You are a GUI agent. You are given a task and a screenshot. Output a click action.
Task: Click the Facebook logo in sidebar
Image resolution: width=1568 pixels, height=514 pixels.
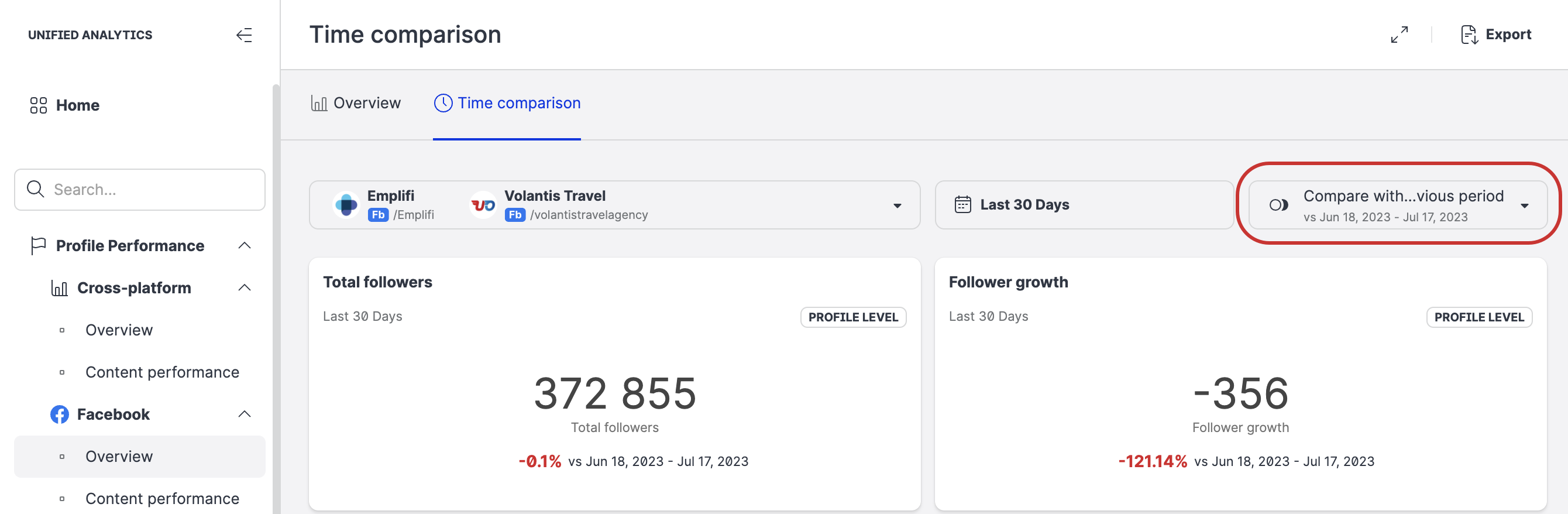59,414
